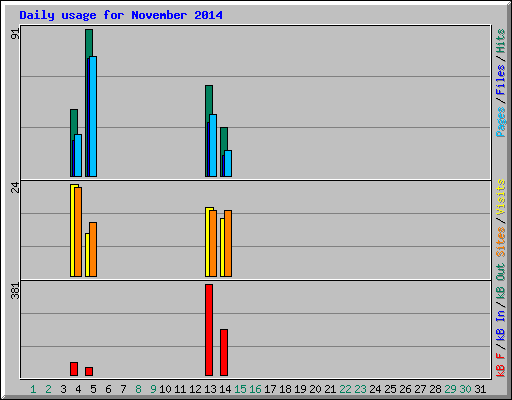The image size is (512, 400).
Task: Click day label '5' on the x-axis
Action: click(93, 389)
